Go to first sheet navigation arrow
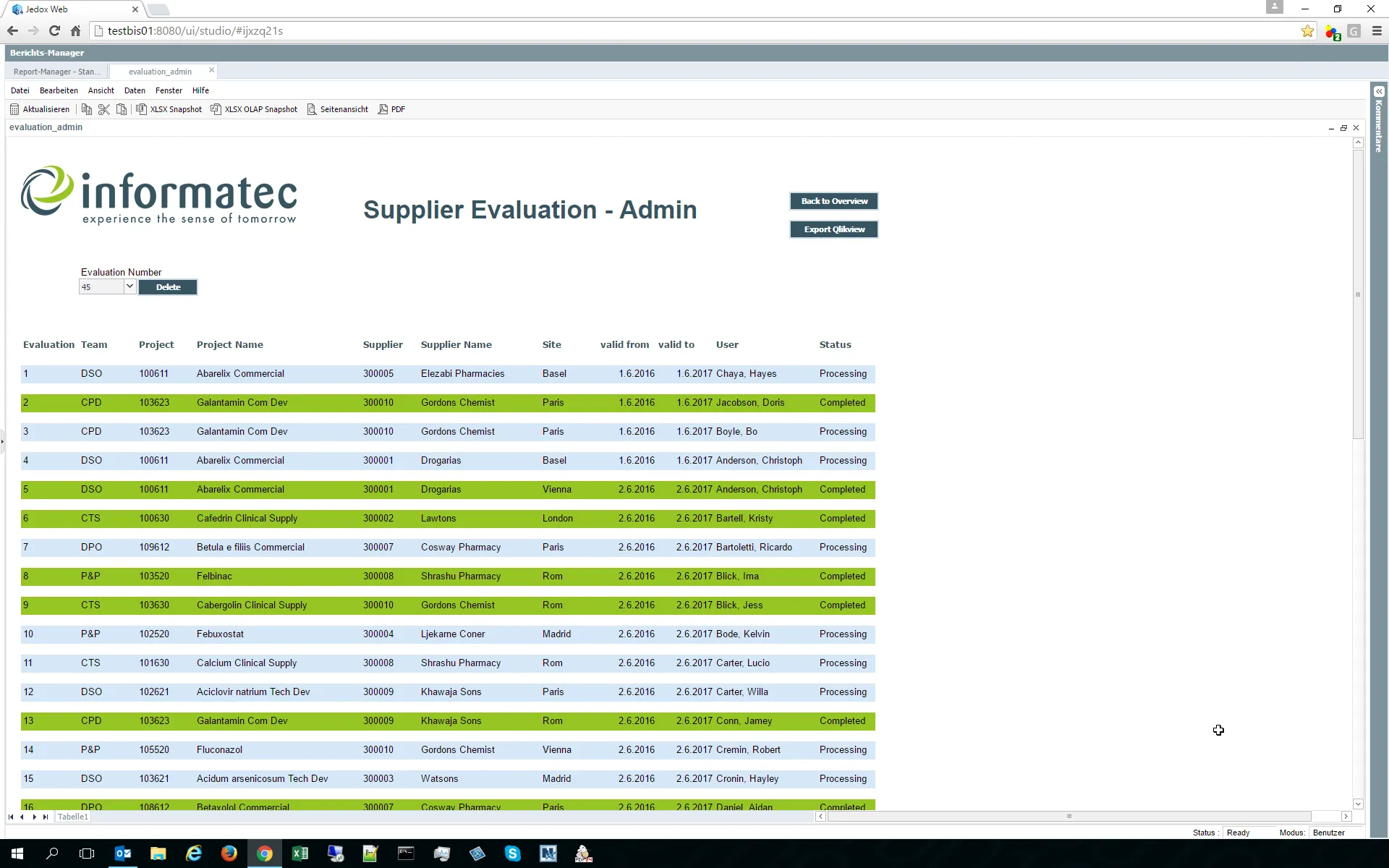Image resolution: width=1389 pixels, height=868 pixels. [x=11, y=817]
